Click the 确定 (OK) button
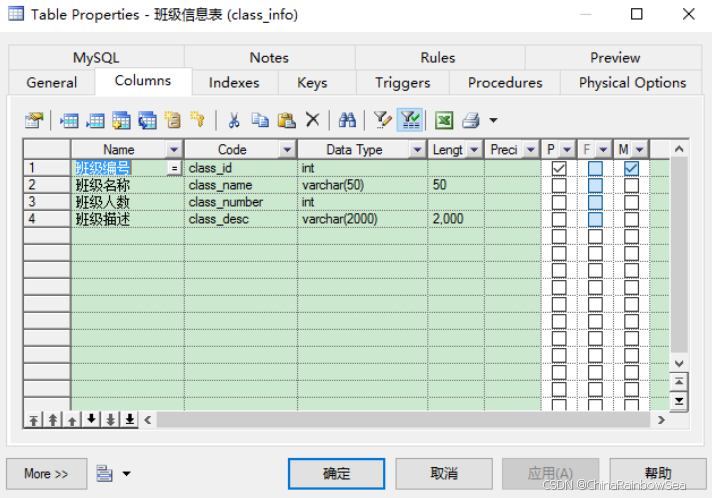712x498 pixels. (337, 473)
